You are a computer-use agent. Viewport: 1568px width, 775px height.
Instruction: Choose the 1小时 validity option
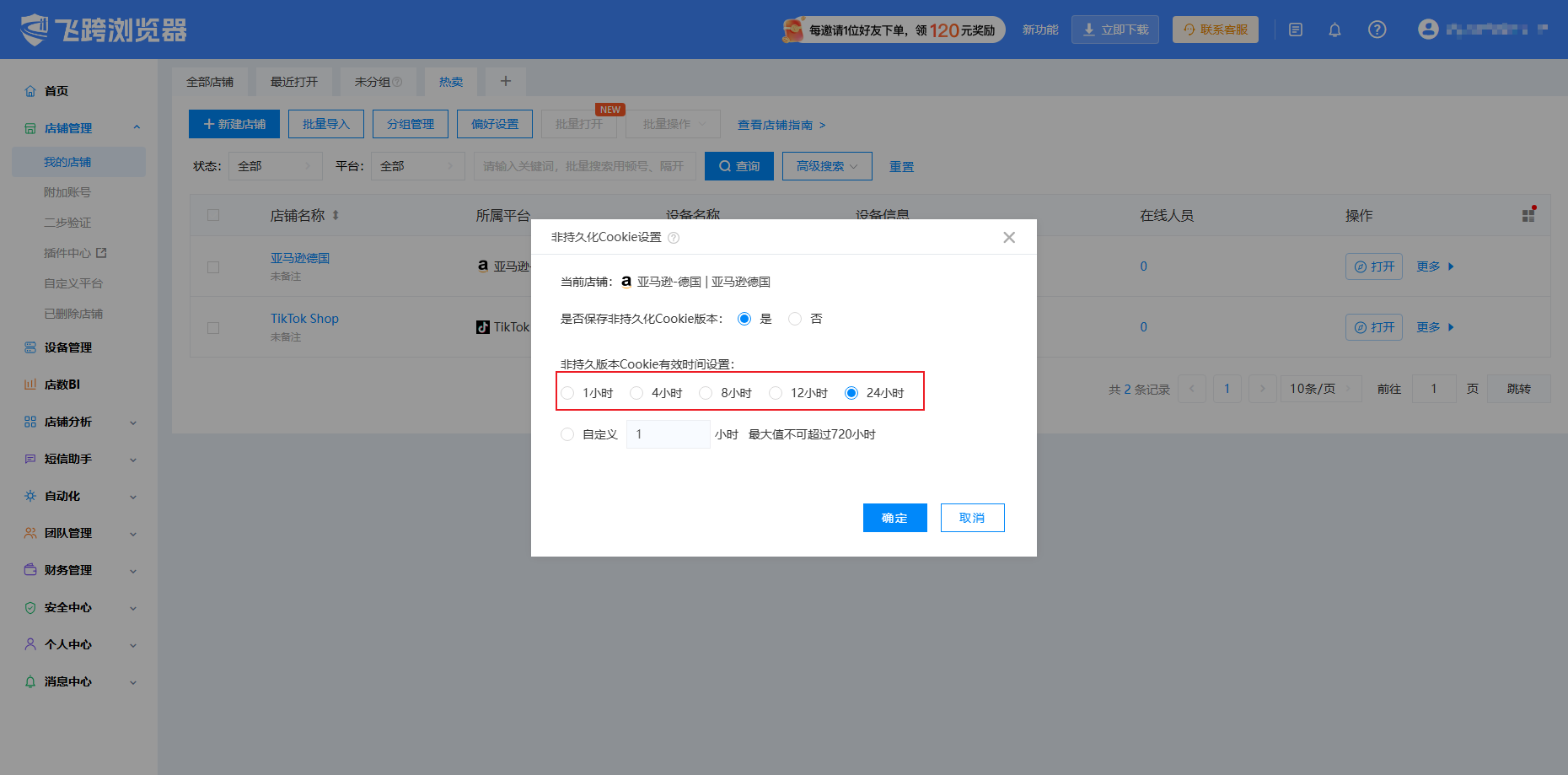[567, 393]
